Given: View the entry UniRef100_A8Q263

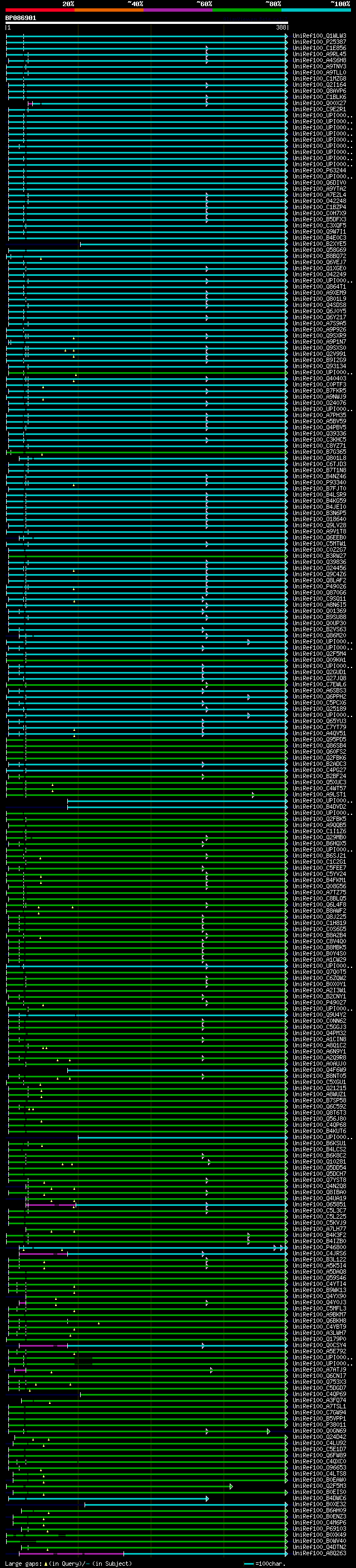Looking at the screenshot, I should [x=319, y=1553].
